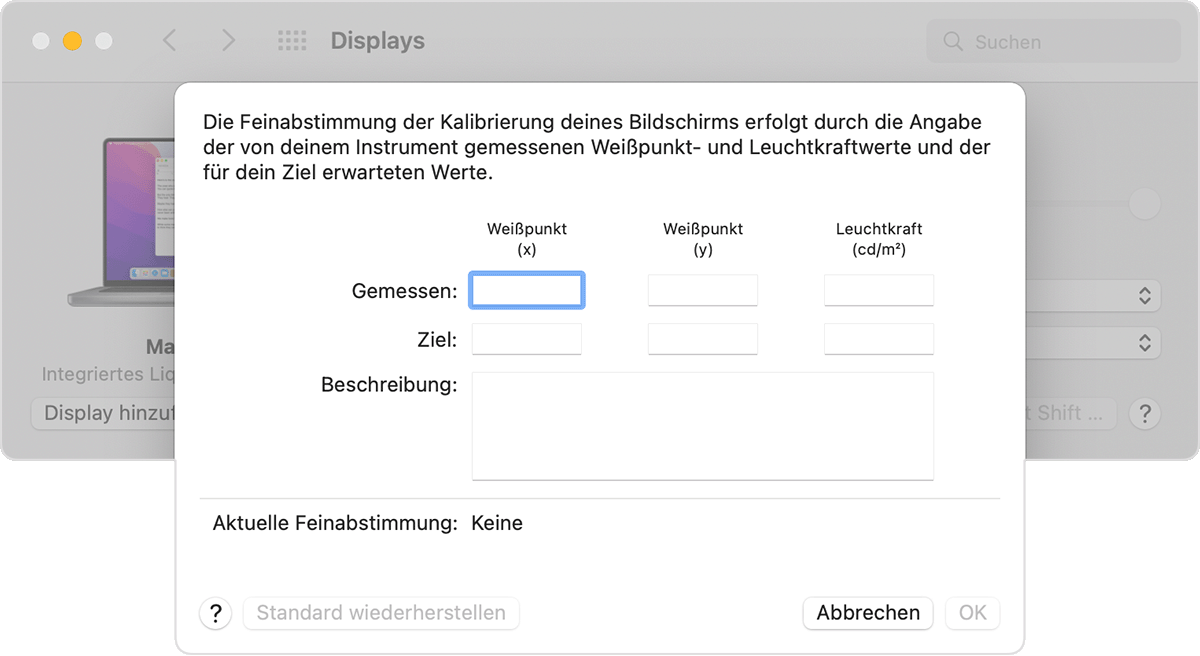Open the show-all grid icon
1200x656 pixels.
point(291,41)
